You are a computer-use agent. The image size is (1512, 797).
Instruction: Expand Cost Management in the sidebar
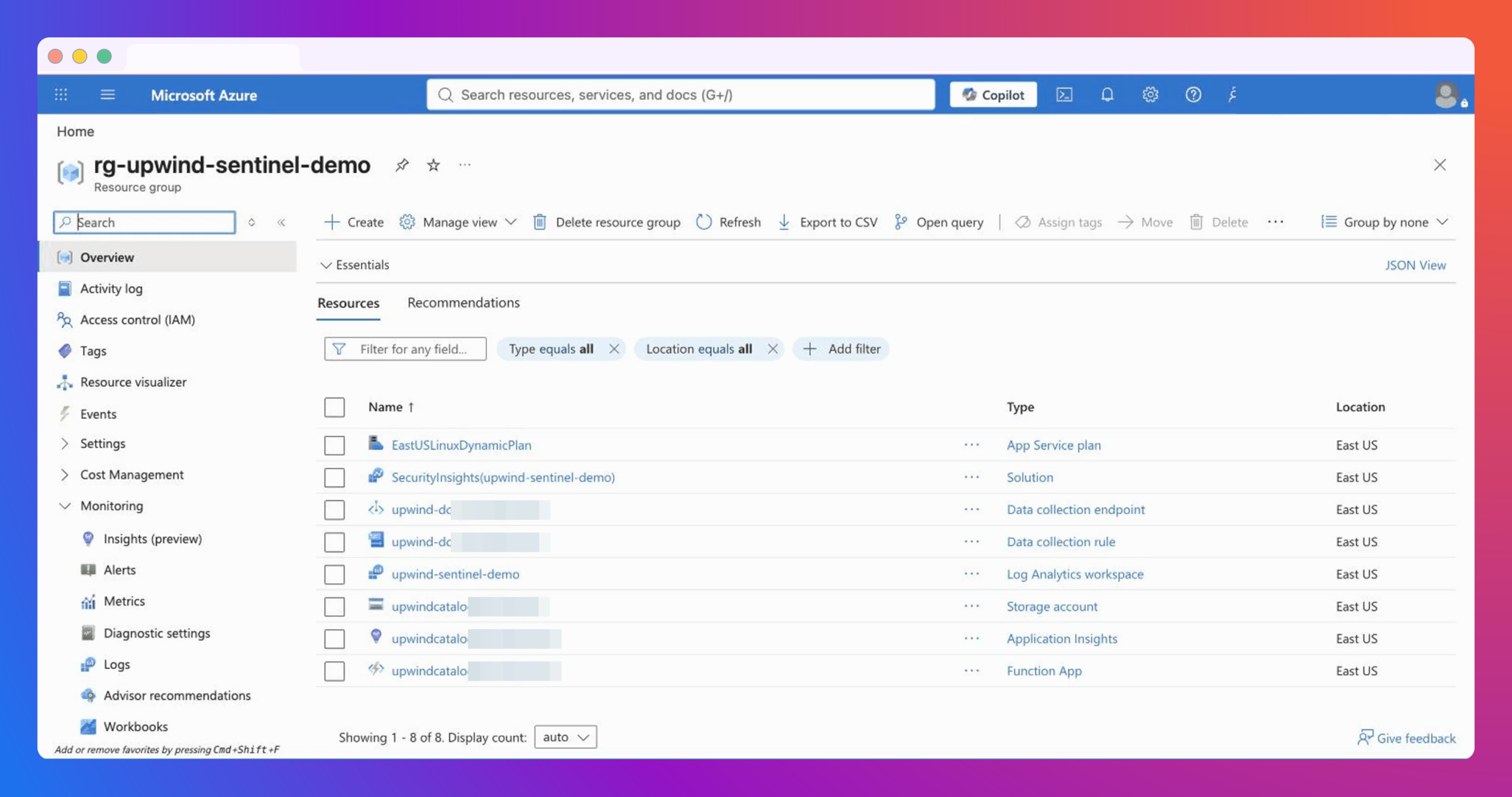(64, 475)
